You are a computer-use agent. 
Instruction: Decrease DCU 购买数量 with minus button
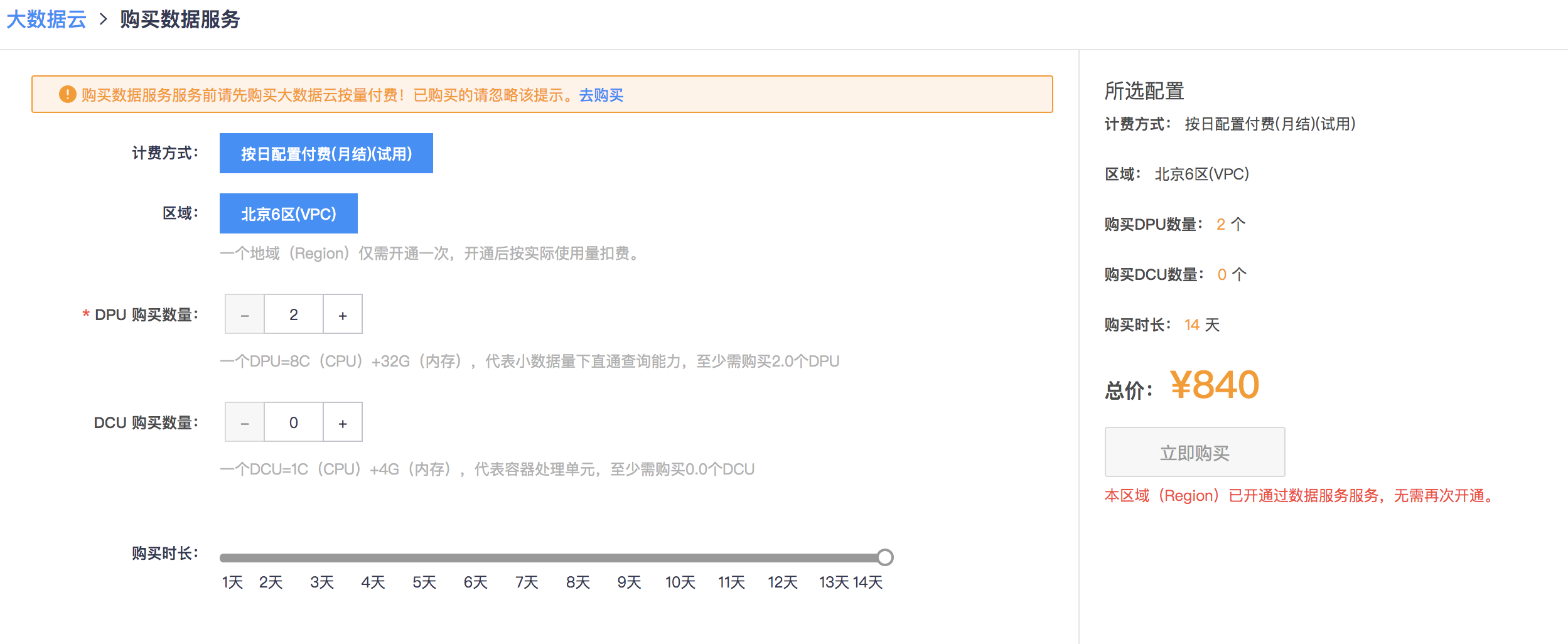[x=245, y=422]
